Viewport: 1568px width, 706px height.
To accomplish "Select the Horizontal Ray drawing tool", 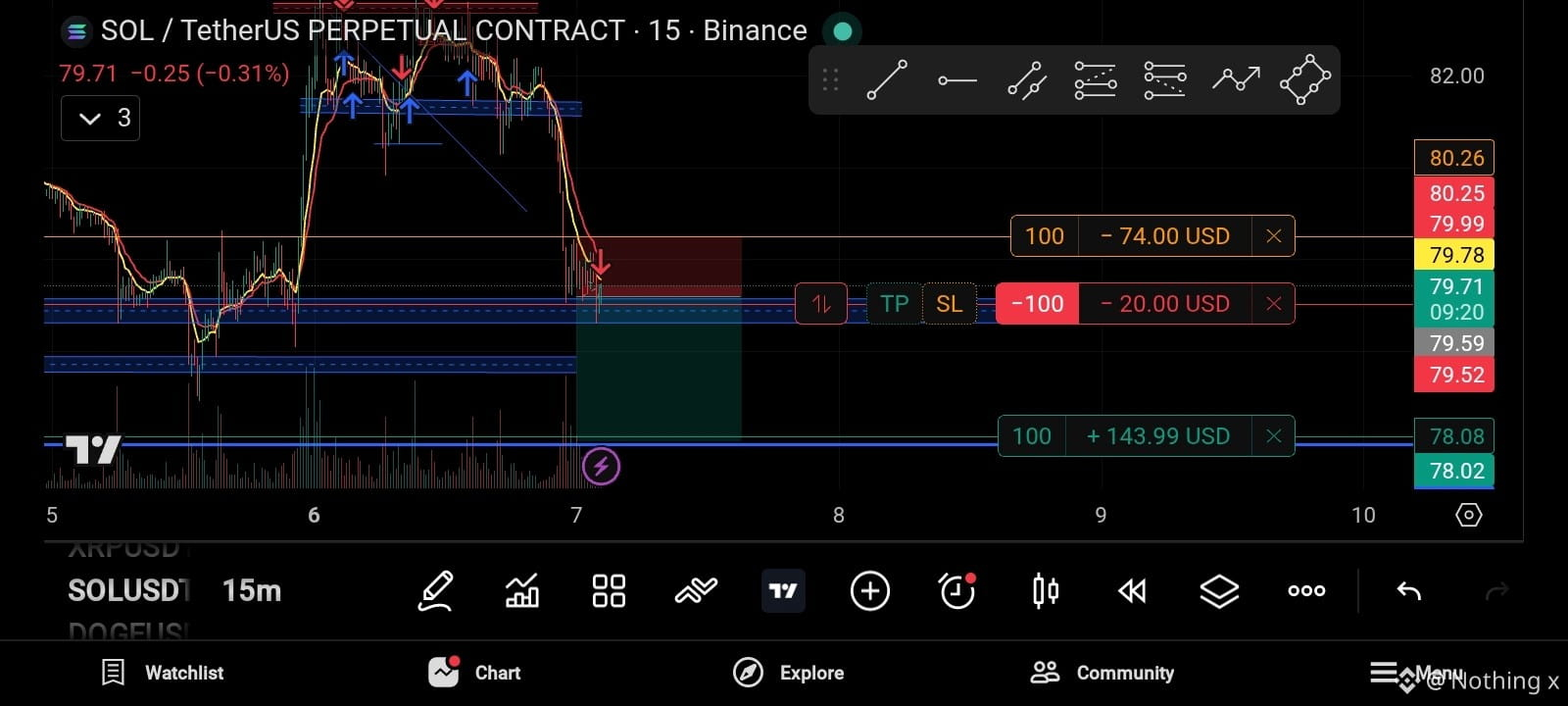I will tap(956, 80).
